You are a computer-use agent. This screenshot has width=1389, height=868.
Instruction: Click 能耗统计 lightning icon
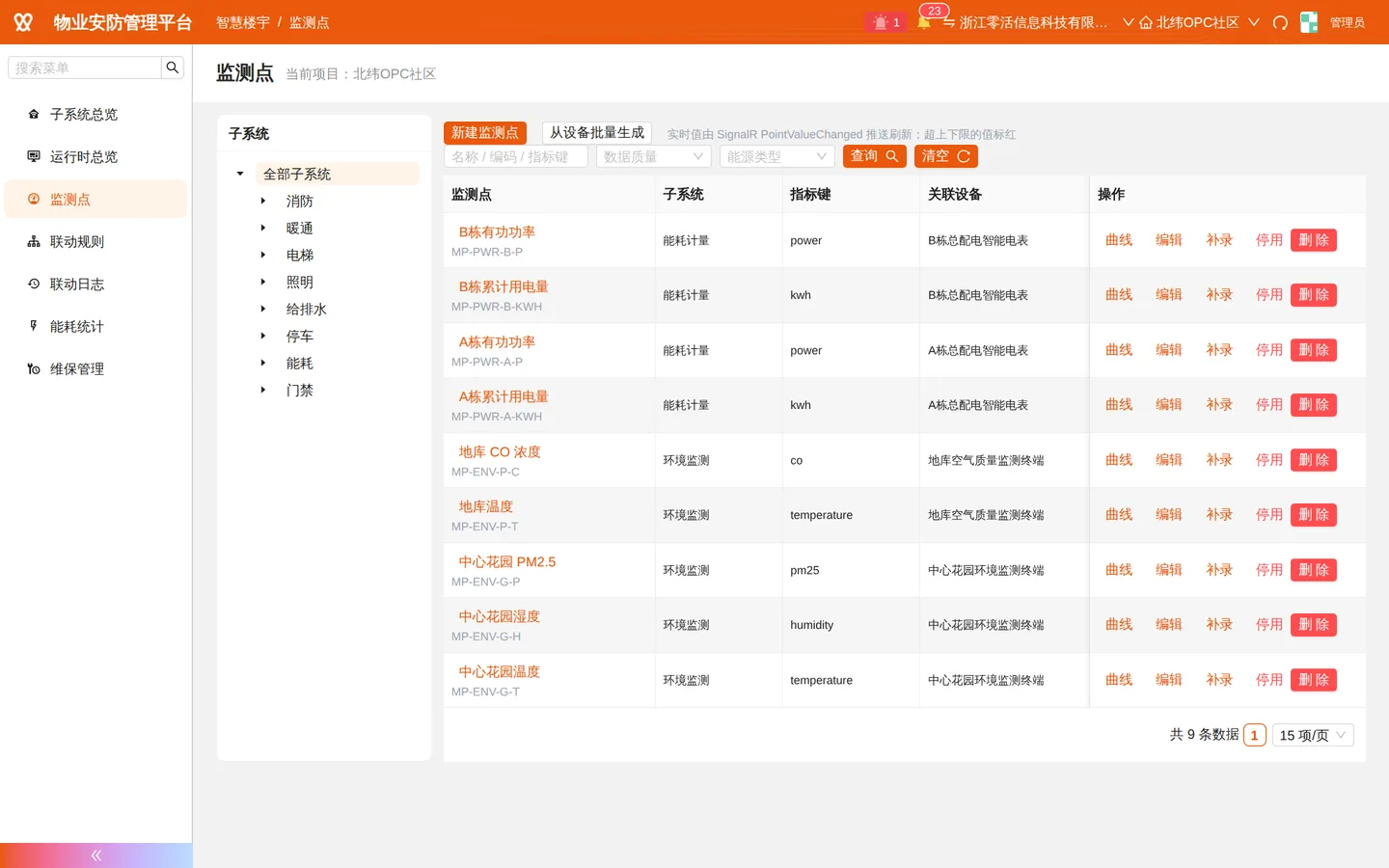(34, 326)
